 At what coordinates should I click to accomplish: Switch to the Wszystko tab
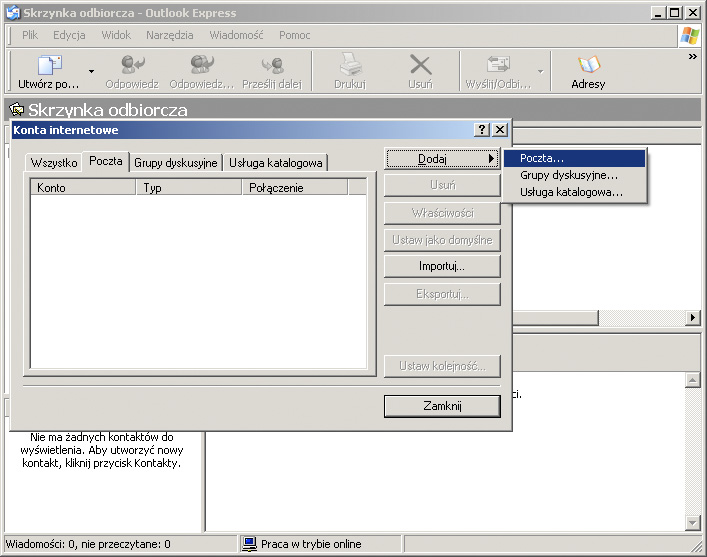[x=54, y=163]
